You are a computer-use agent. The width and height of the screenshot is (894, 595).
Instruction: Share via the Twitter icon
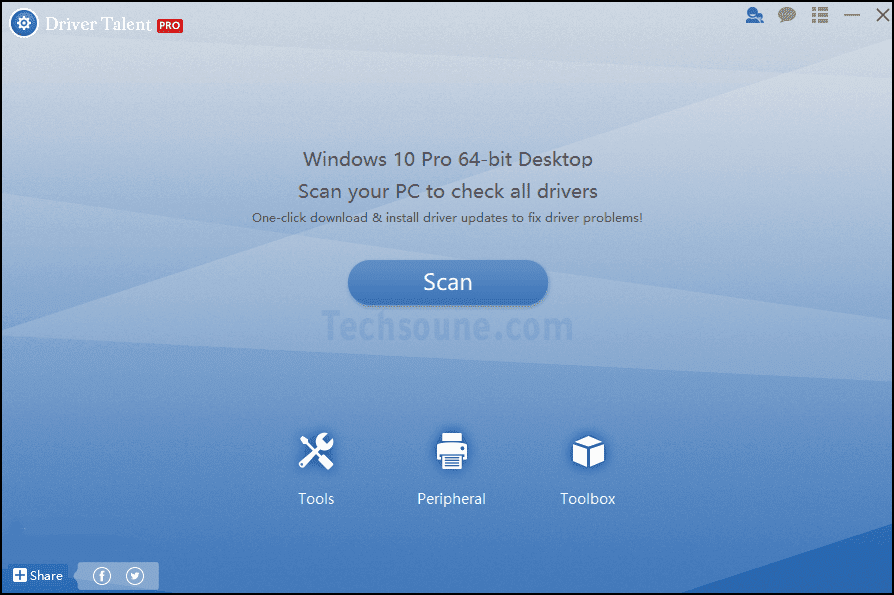pos(135,576)
